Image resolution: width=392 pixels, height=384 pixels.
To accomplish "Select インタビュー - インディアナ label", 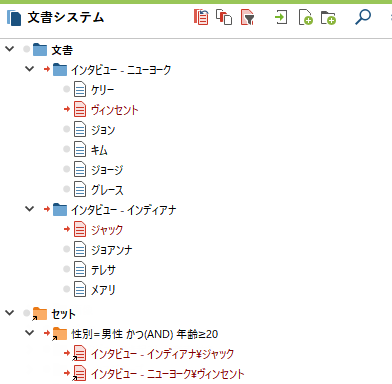I will tap(123, 210).
